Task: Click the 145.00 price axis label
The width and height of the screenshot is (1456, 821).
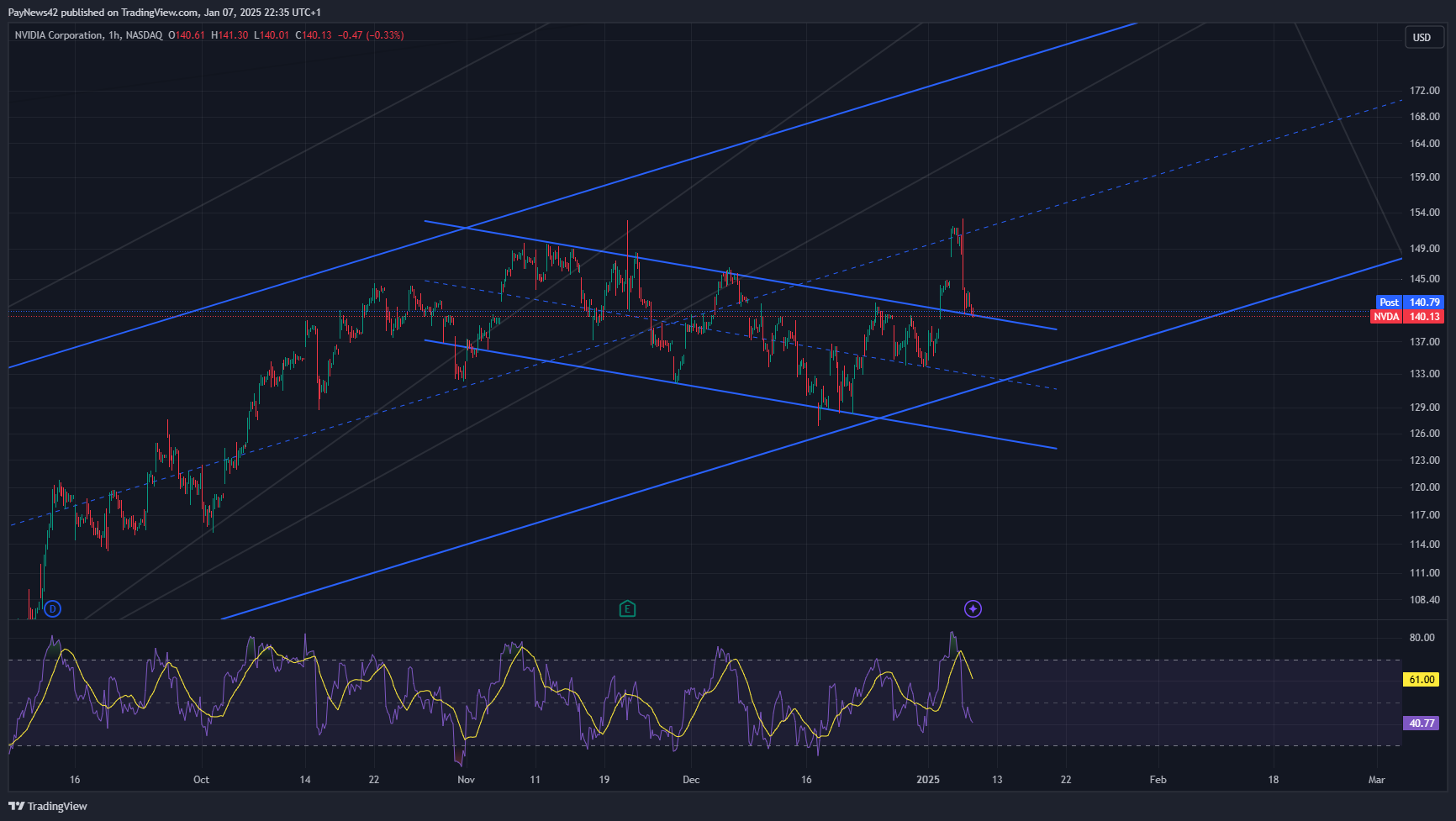Action: click(x=1425, y=279)
